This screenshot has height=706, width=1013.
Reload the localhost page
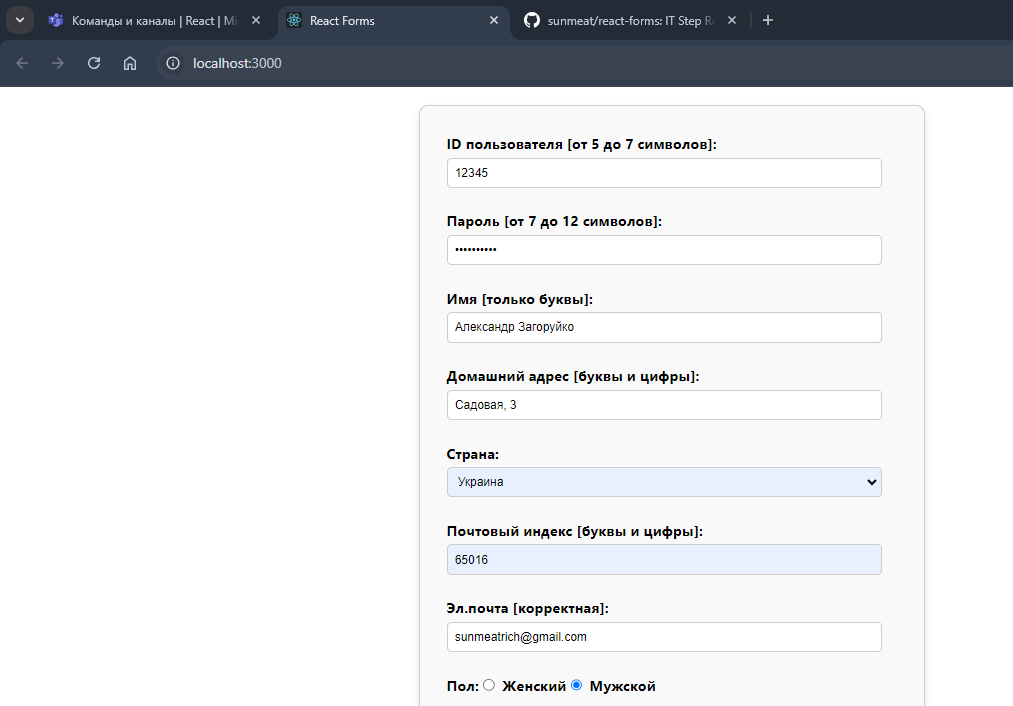click(x=94, y=63)
